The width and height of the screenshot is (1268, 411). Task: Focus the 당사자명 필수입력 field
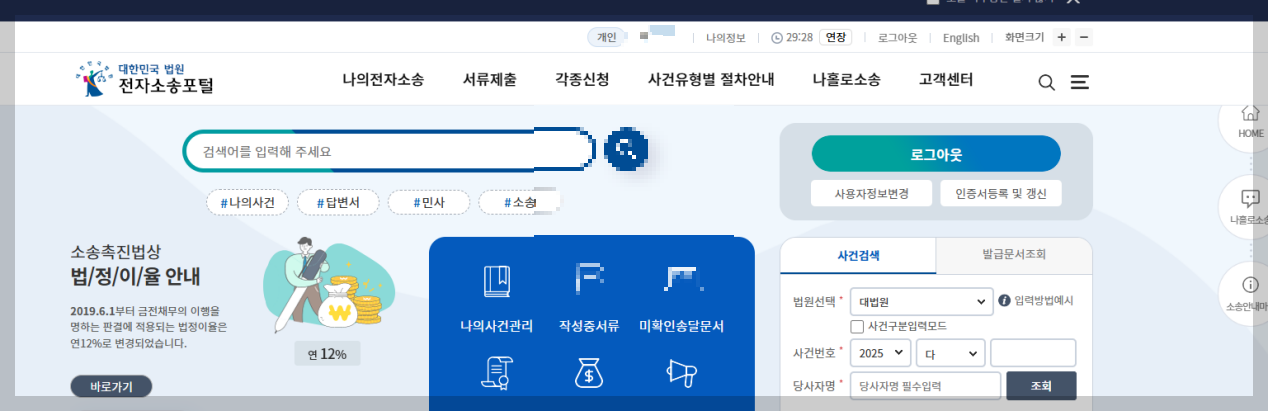click(925, 385)
